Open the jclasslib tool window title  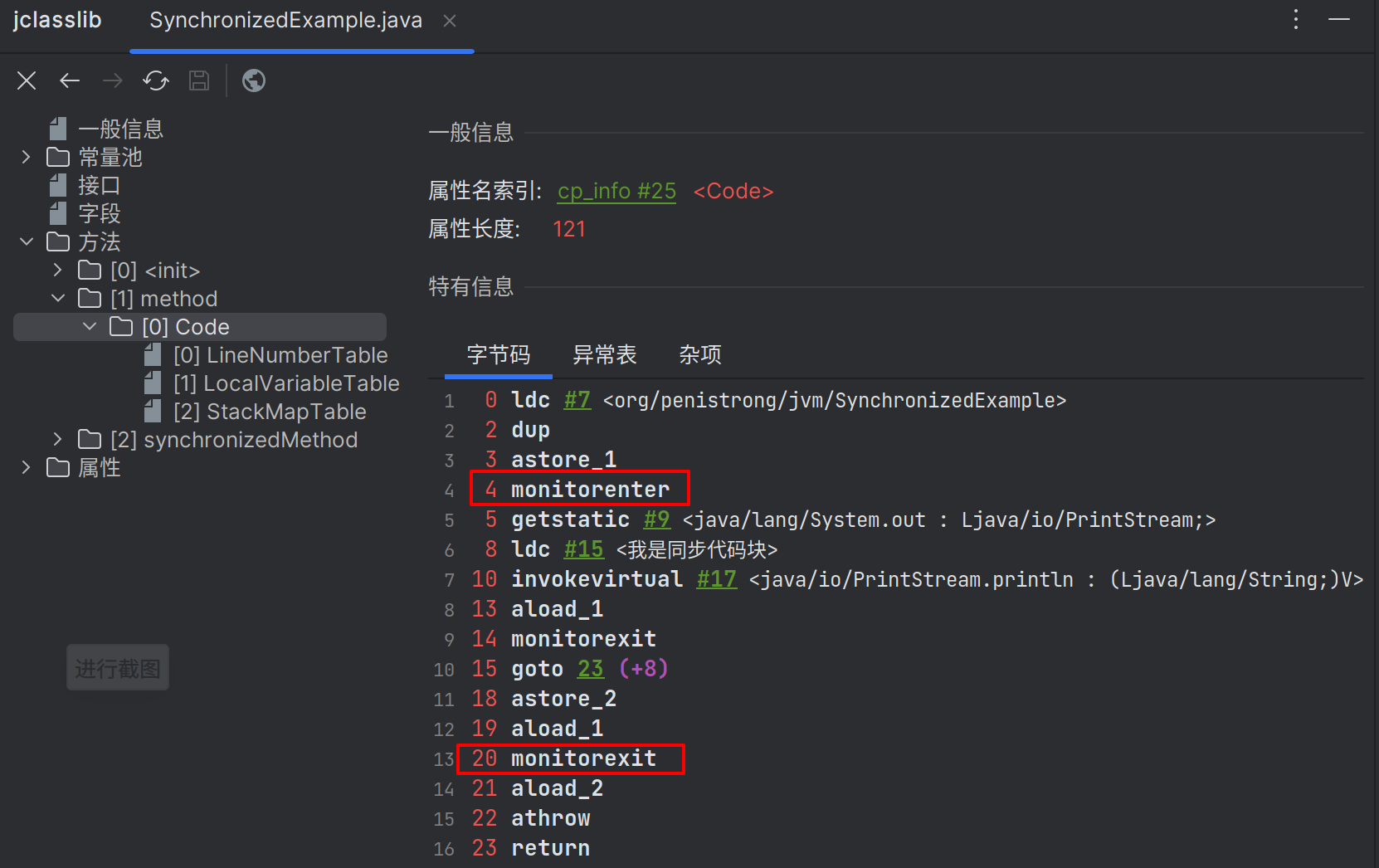(57, 20)
